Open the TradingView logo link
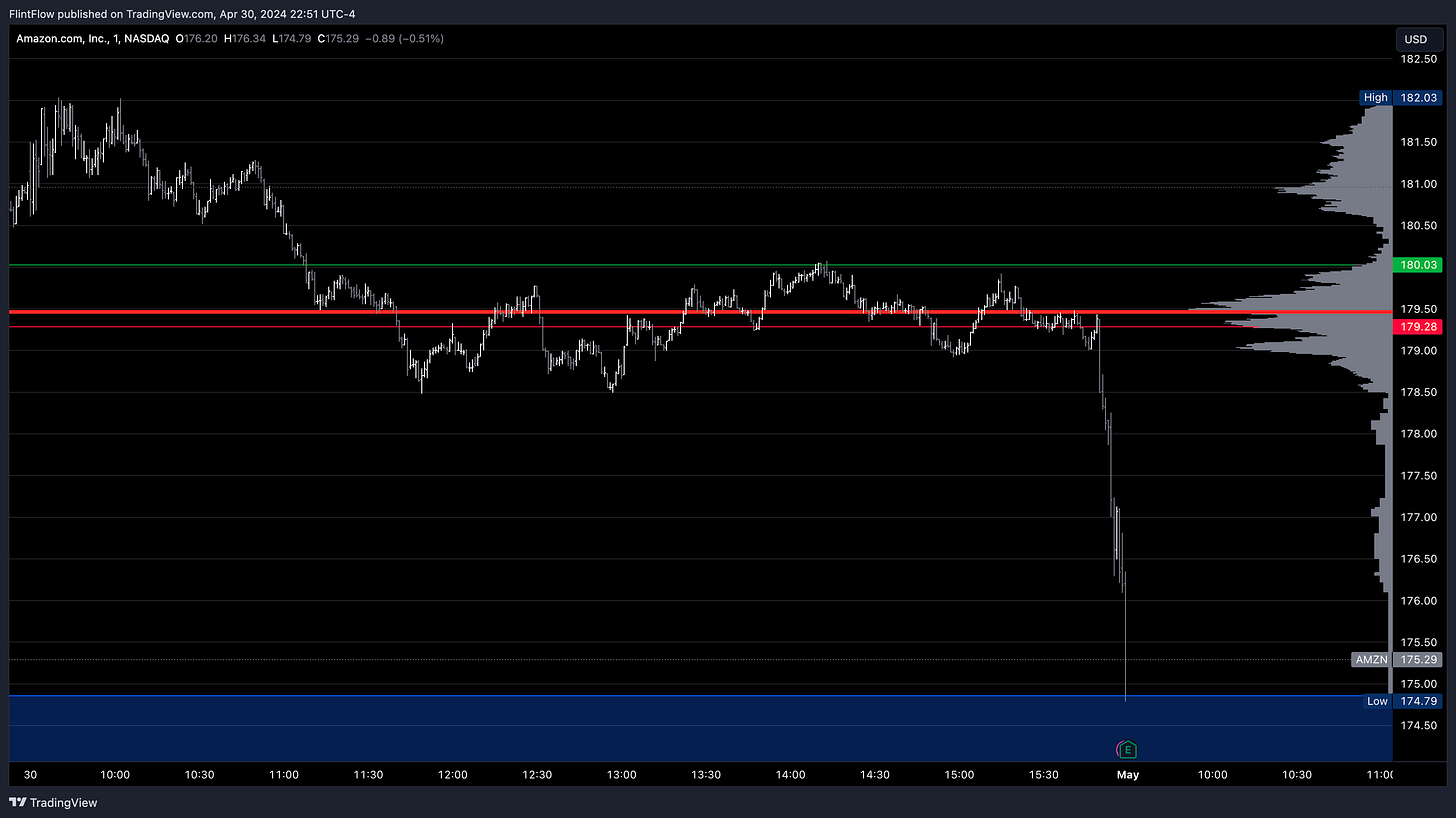The image size is (1456, 818). pos(53,802)
